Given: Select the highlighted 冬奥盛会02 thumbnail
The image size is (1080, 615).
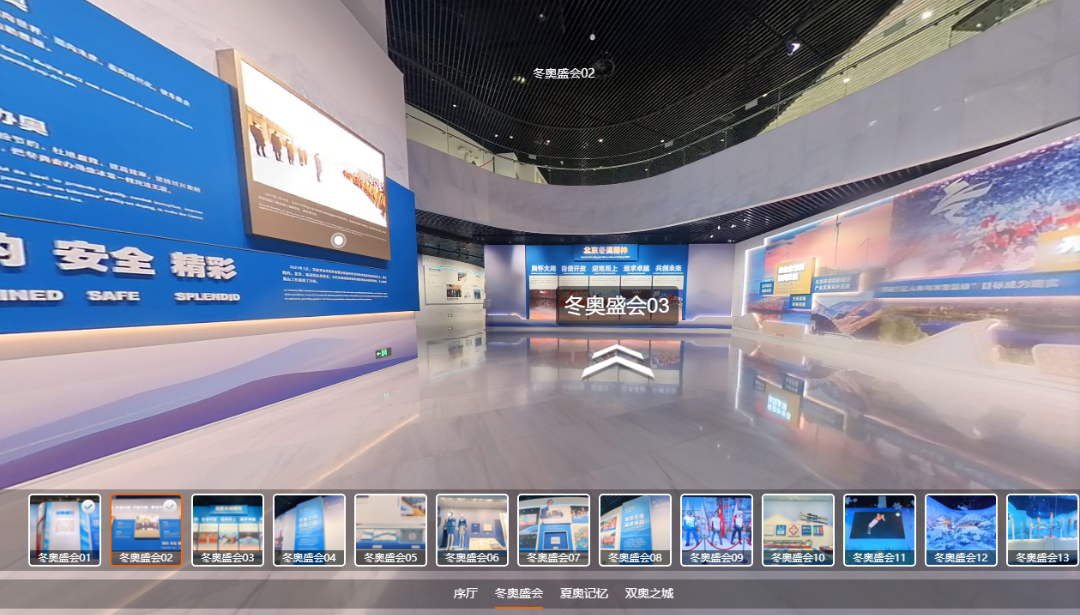Looking at the screenshot, I should point(146,529).
